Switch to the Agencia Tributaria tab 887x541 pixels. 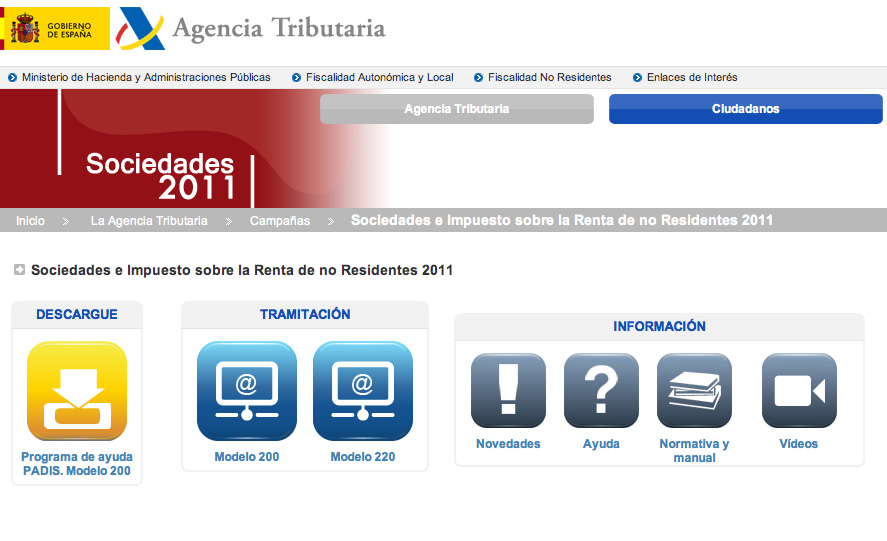[456, 109]
